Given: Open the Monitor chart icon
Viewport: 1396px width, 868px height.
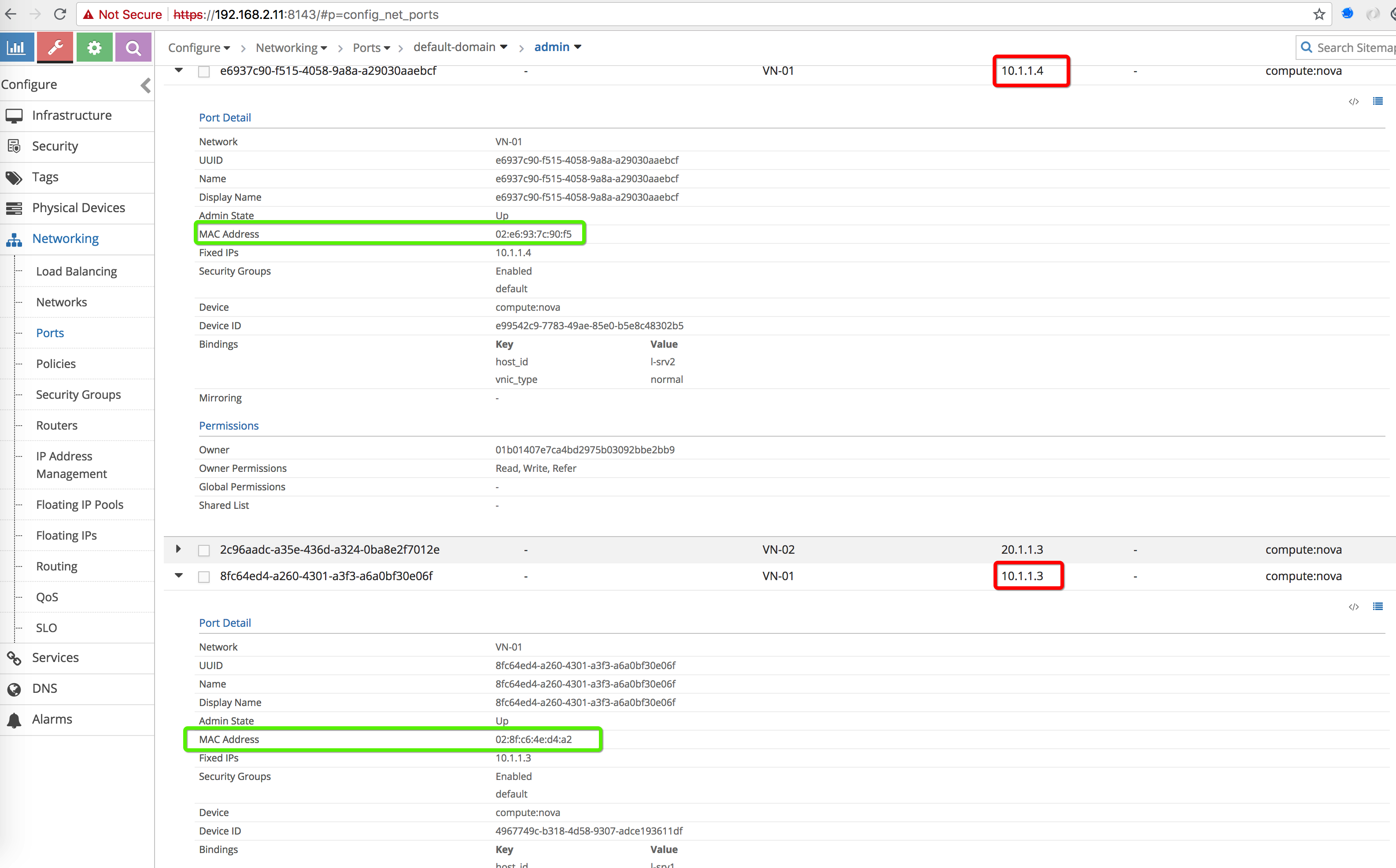Looking at the screenshot, I should (x=17, y=48).
